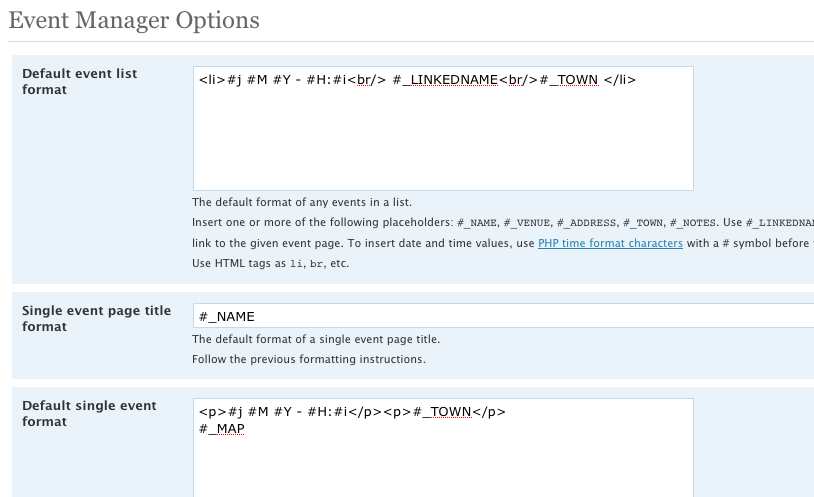Open the PHP time format characters link

(610, 243)
